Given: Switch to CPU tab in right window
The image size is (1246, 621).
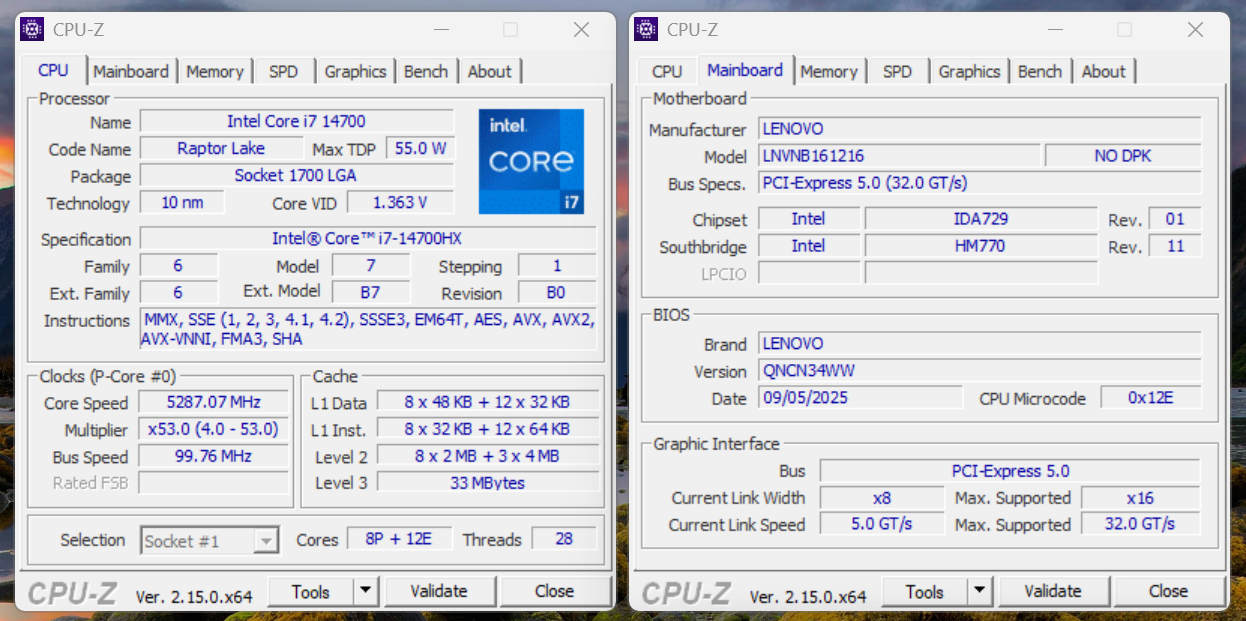Looking at the screenshot, I should tap(666, 72).
